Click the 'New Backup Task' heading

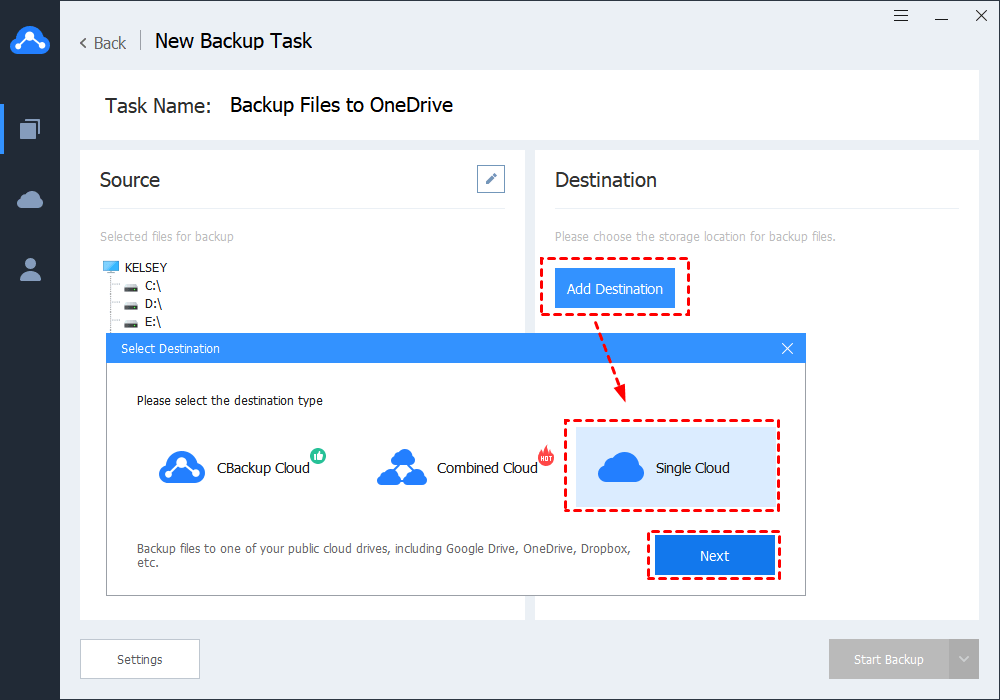click(233, 41)
